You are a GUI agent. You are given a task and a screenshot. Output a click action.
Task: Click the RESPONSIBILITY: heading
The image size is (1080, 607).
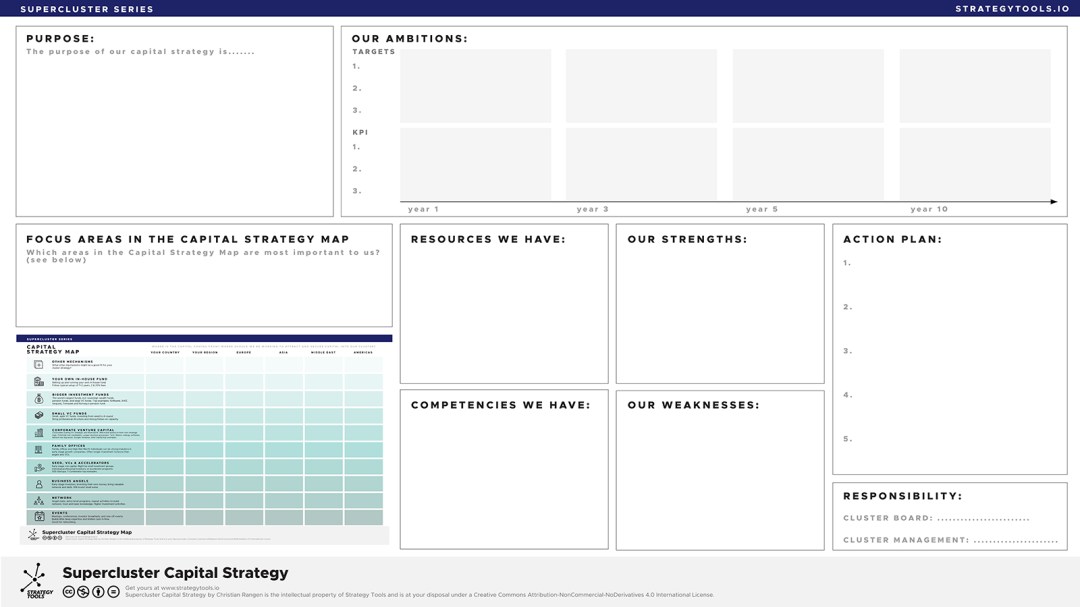click(x=903, y=496)
